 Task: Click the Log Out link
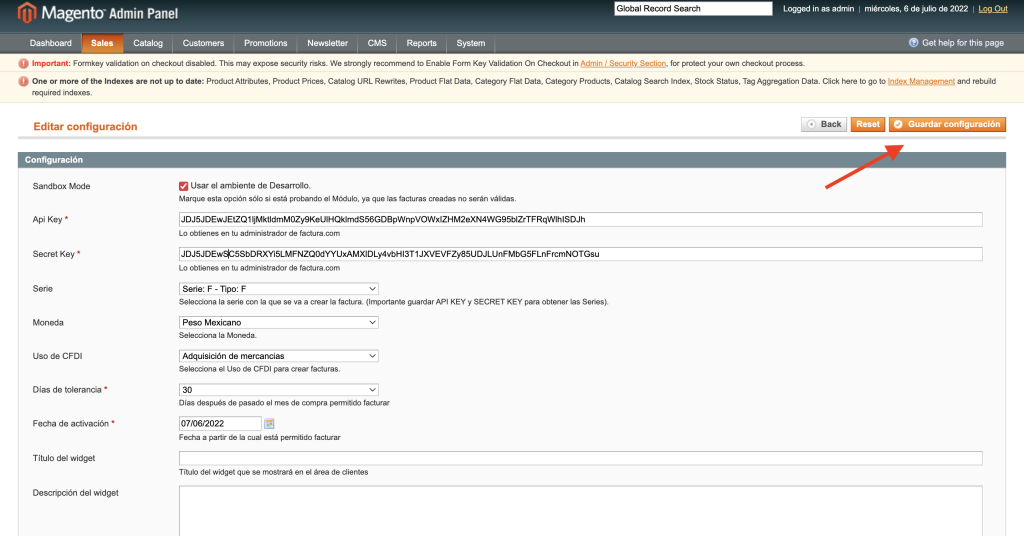pos(993,8)
